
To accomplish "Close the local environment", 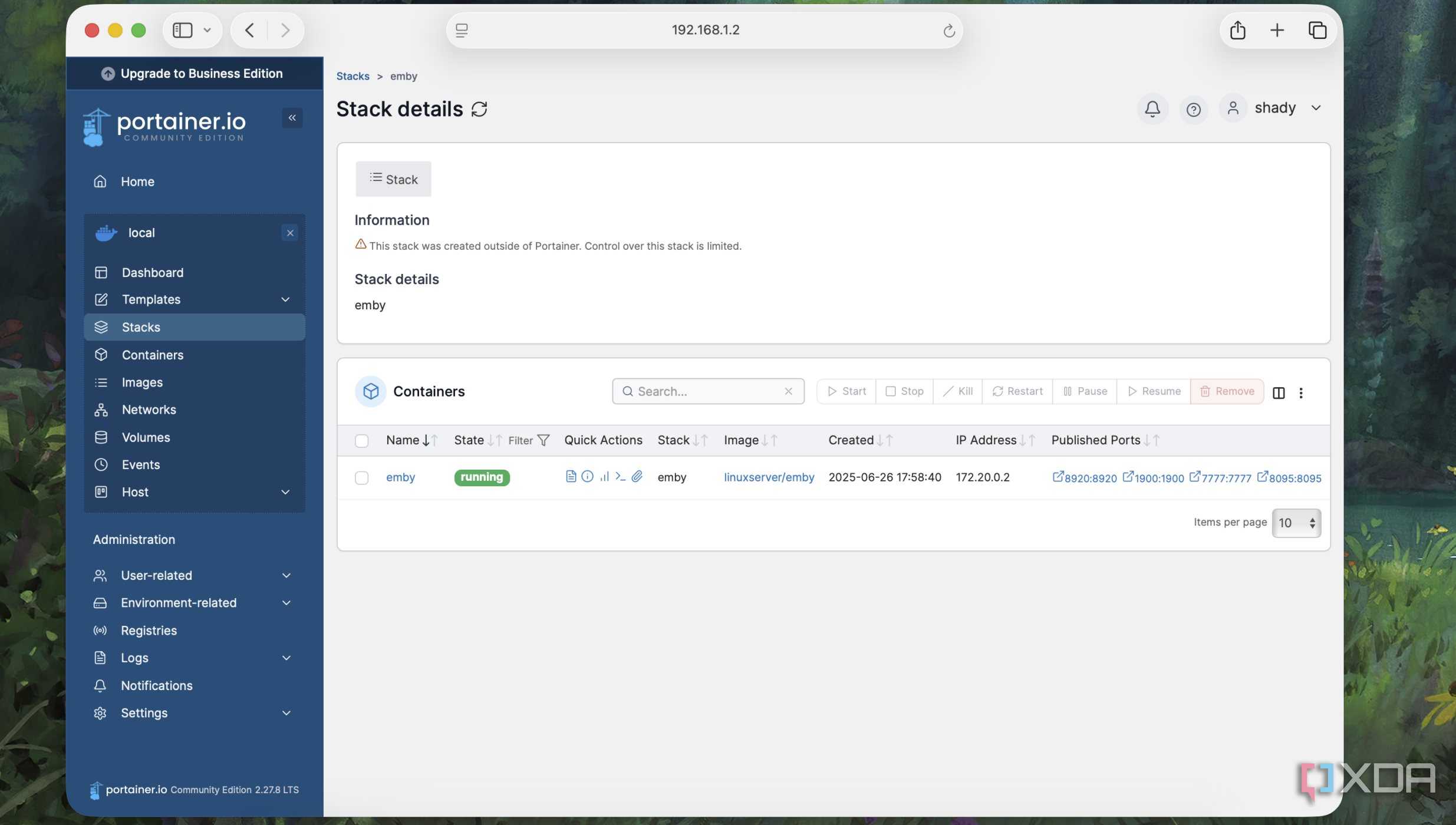I will tap(290, 233).
